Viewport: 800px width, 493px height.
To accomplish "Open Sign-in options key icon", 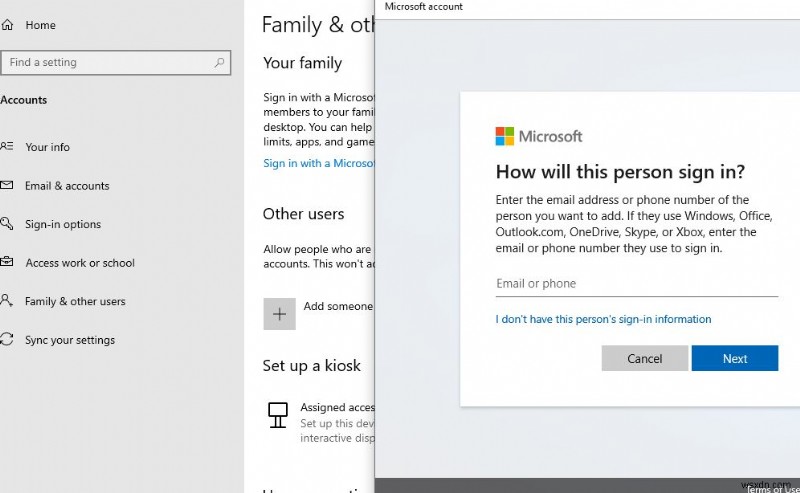I will pos(7,224).
